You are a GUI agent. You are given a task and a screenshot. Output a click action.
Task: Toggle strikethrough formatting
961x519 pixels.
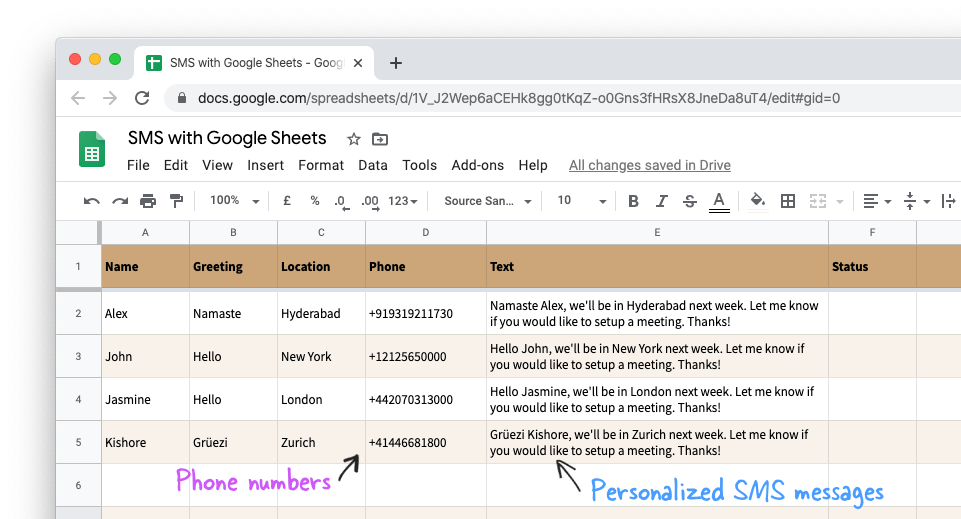689,201
